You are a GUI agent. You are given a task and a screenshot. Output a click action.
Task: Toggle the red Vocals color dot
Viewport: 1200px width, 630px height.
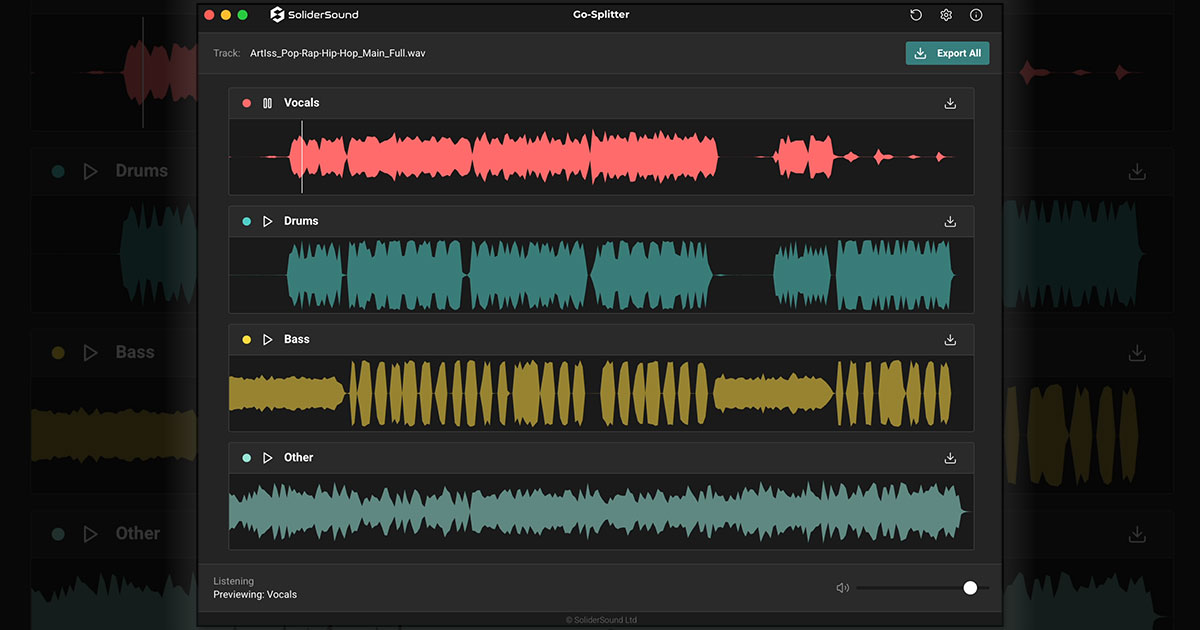pos(247,103)
